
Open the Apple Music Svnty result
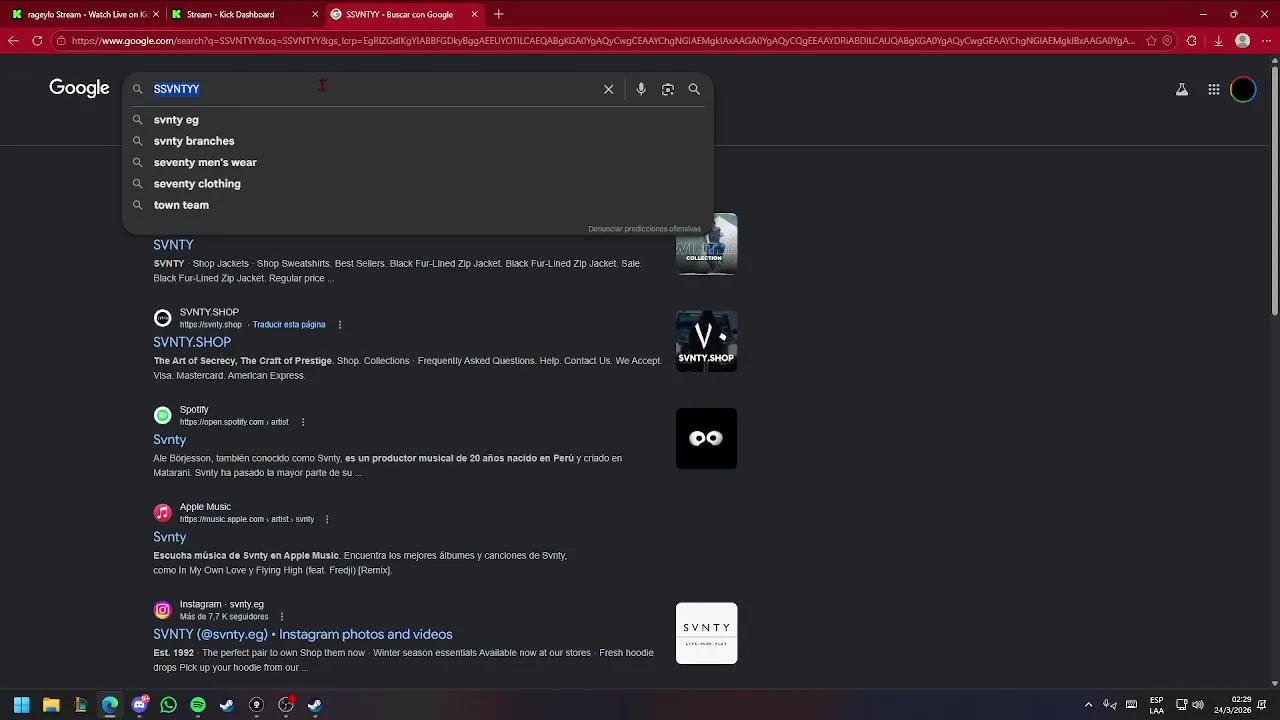169,537
